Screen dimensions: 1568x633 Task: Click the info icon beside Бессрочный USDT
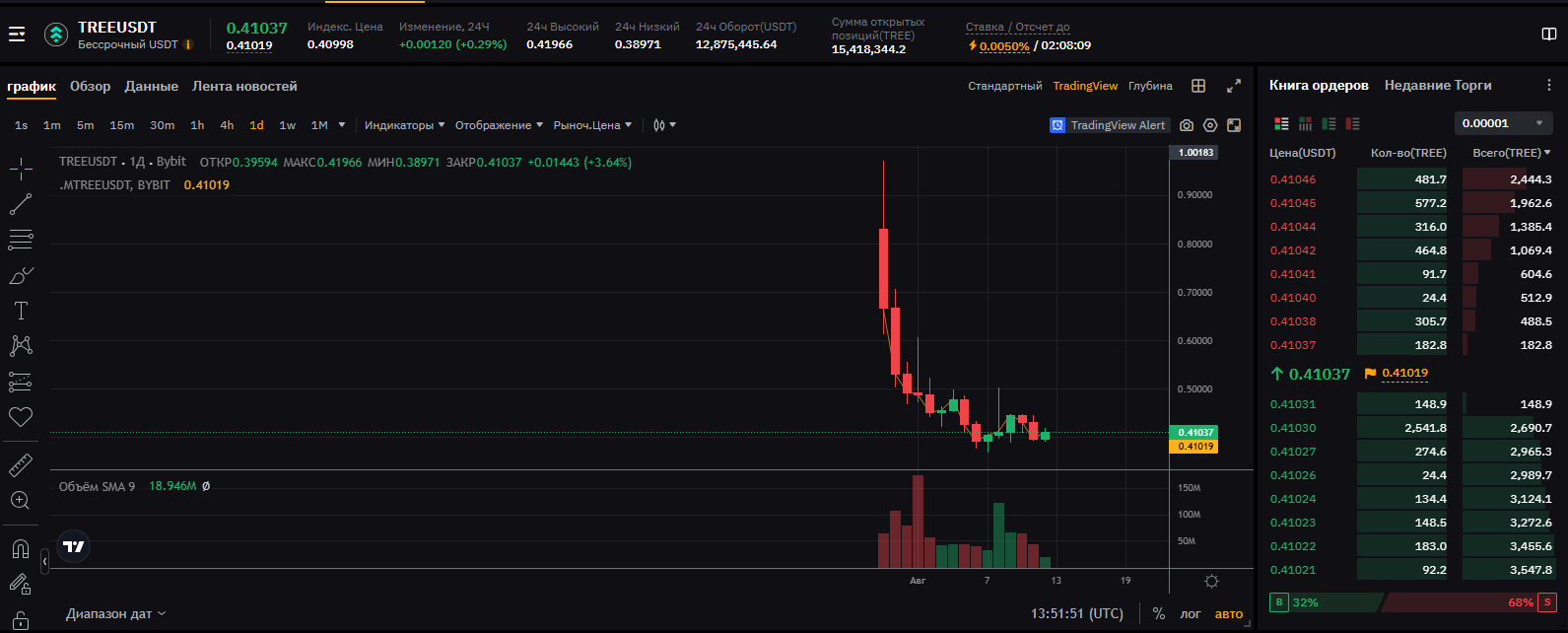188,44
